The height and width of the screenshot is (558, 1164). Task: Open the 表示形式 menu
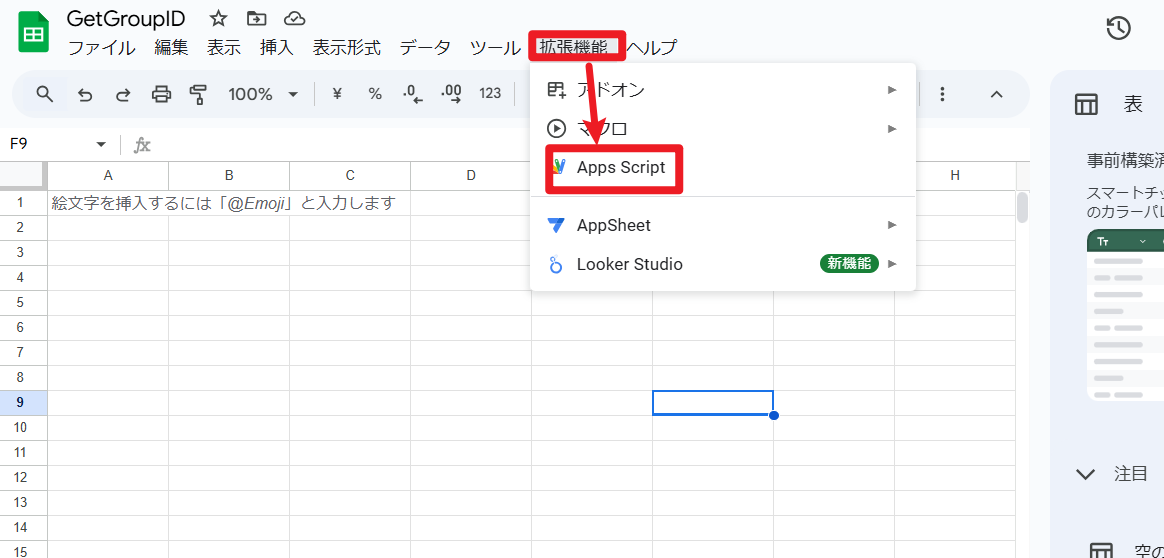(x=347, y=48)
